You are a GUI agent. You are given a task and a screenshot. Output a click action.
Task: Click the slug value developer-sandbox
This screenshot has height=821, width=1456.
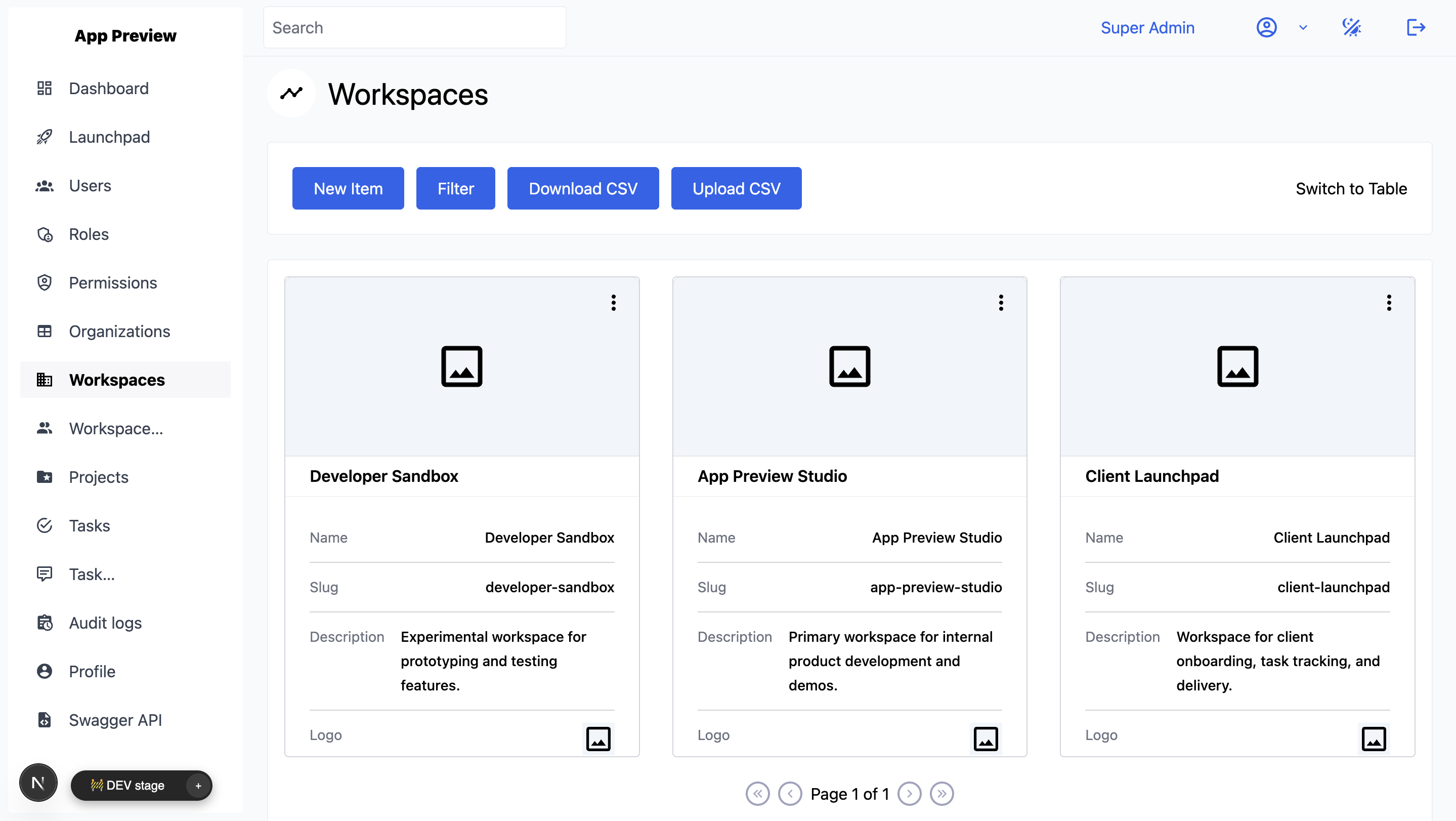click(549, 587)
